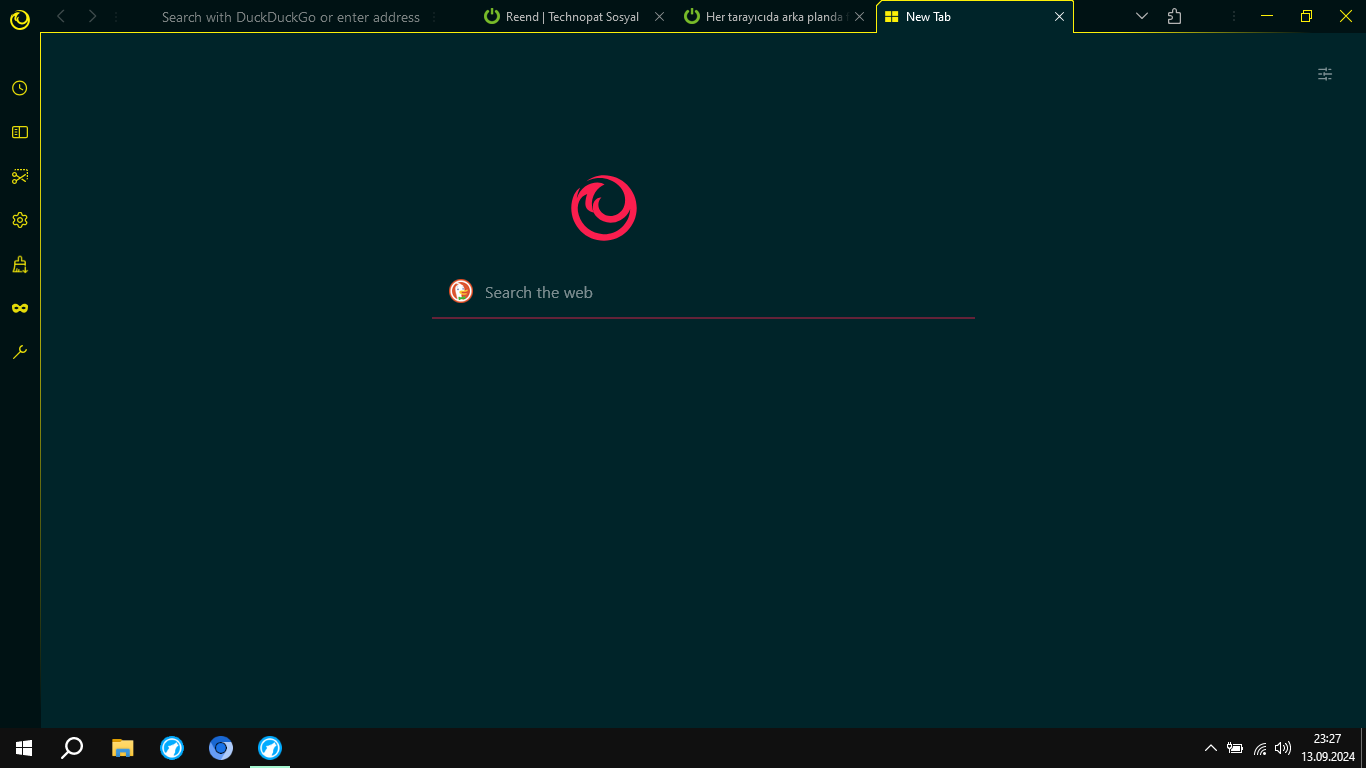The image size is (1366, 768).
Task: Open the Windows Start menu
Action: pos(24,747)
